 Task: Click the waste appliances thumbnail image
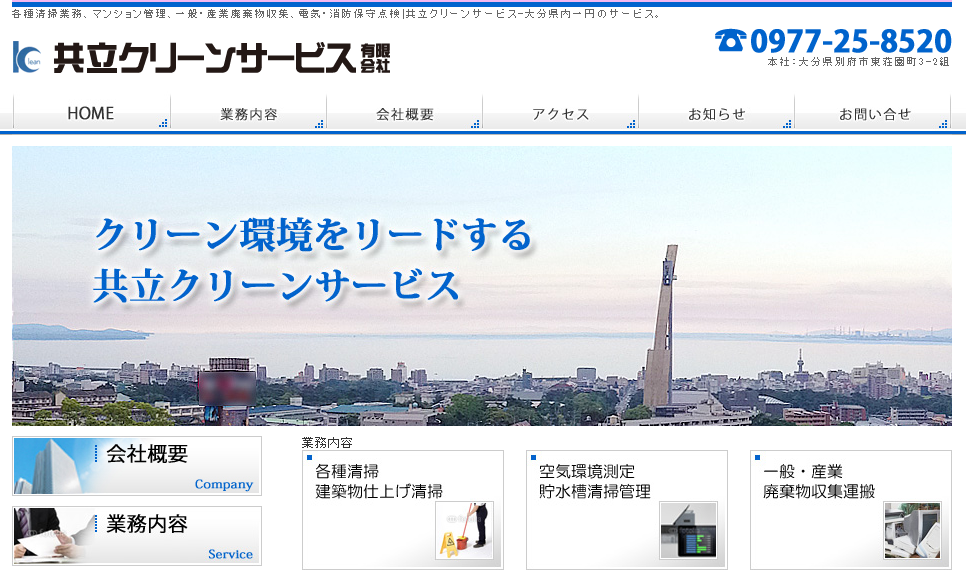point(912,531)
